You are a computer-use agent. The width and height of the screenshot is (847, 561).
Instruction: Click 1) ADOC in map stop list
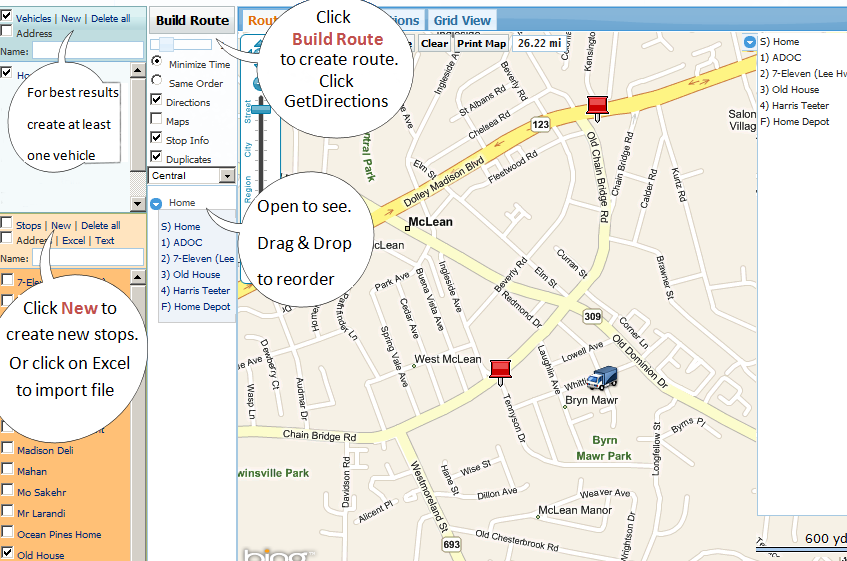780,58
